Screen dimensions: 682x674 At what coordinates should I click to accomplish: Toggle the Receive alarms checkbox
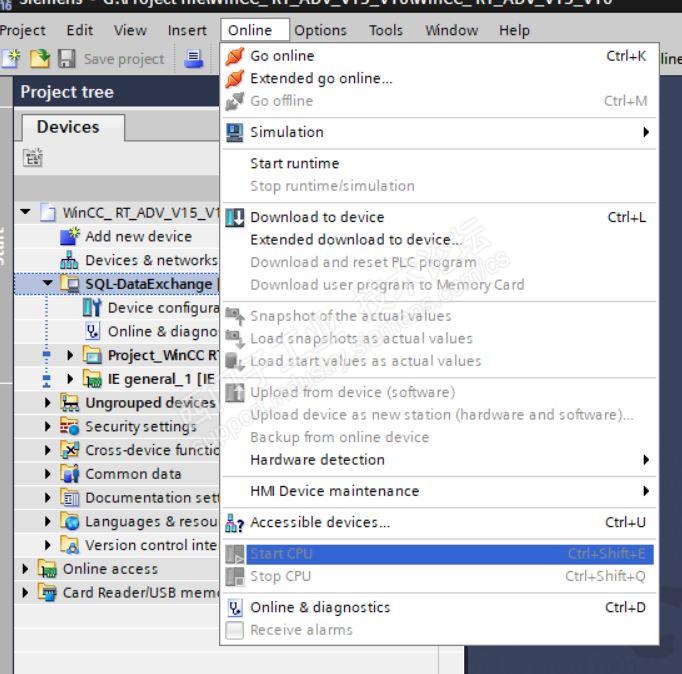coord(234,630)
